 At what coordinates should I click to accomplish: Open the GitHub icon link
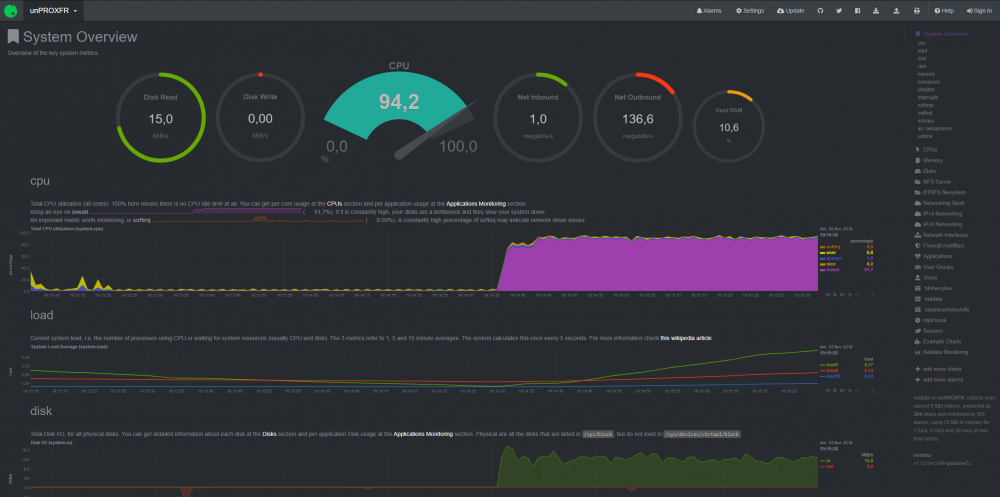(x=821, y=11)
